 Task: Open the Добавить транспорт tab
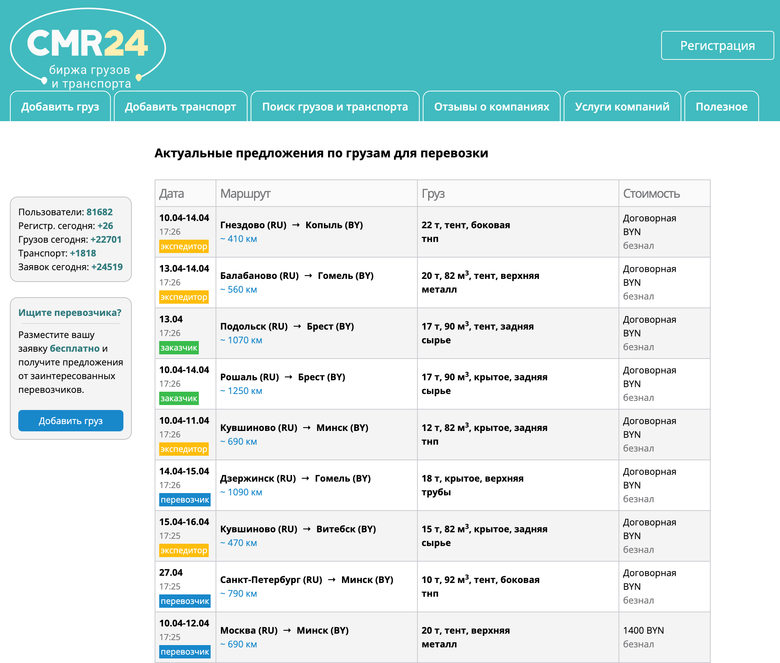180,107
